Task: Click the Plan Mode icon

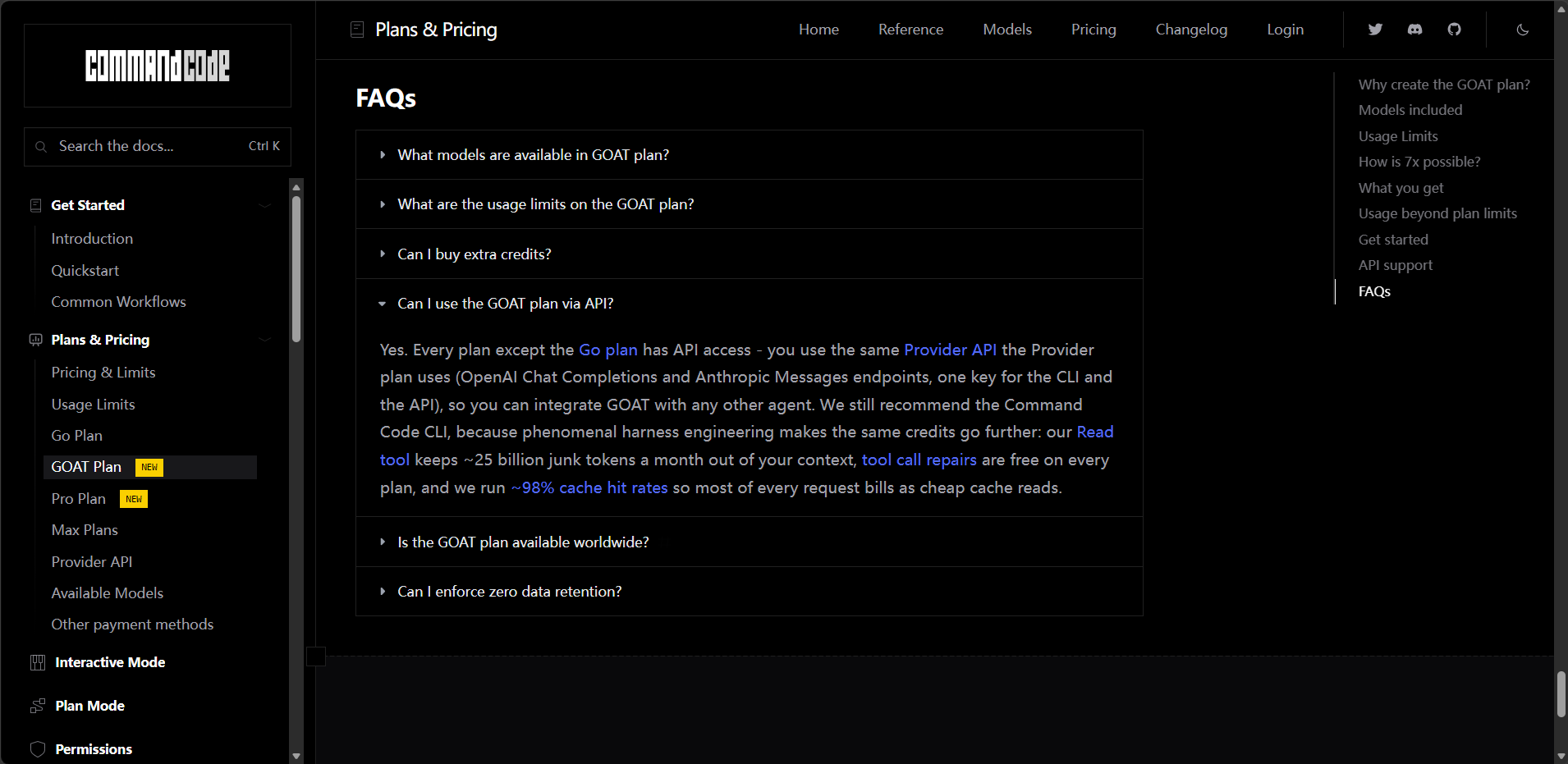Action: pos(38,706)
